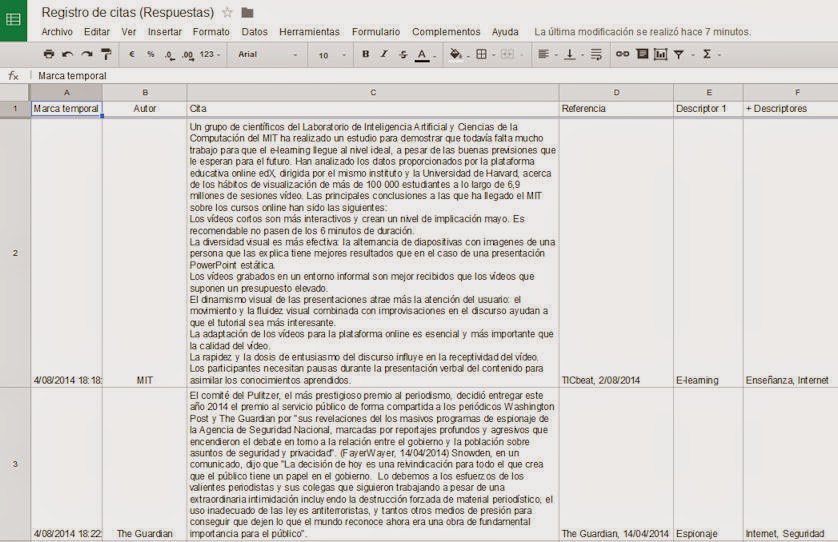Open the Ver menu

(129, 32)
